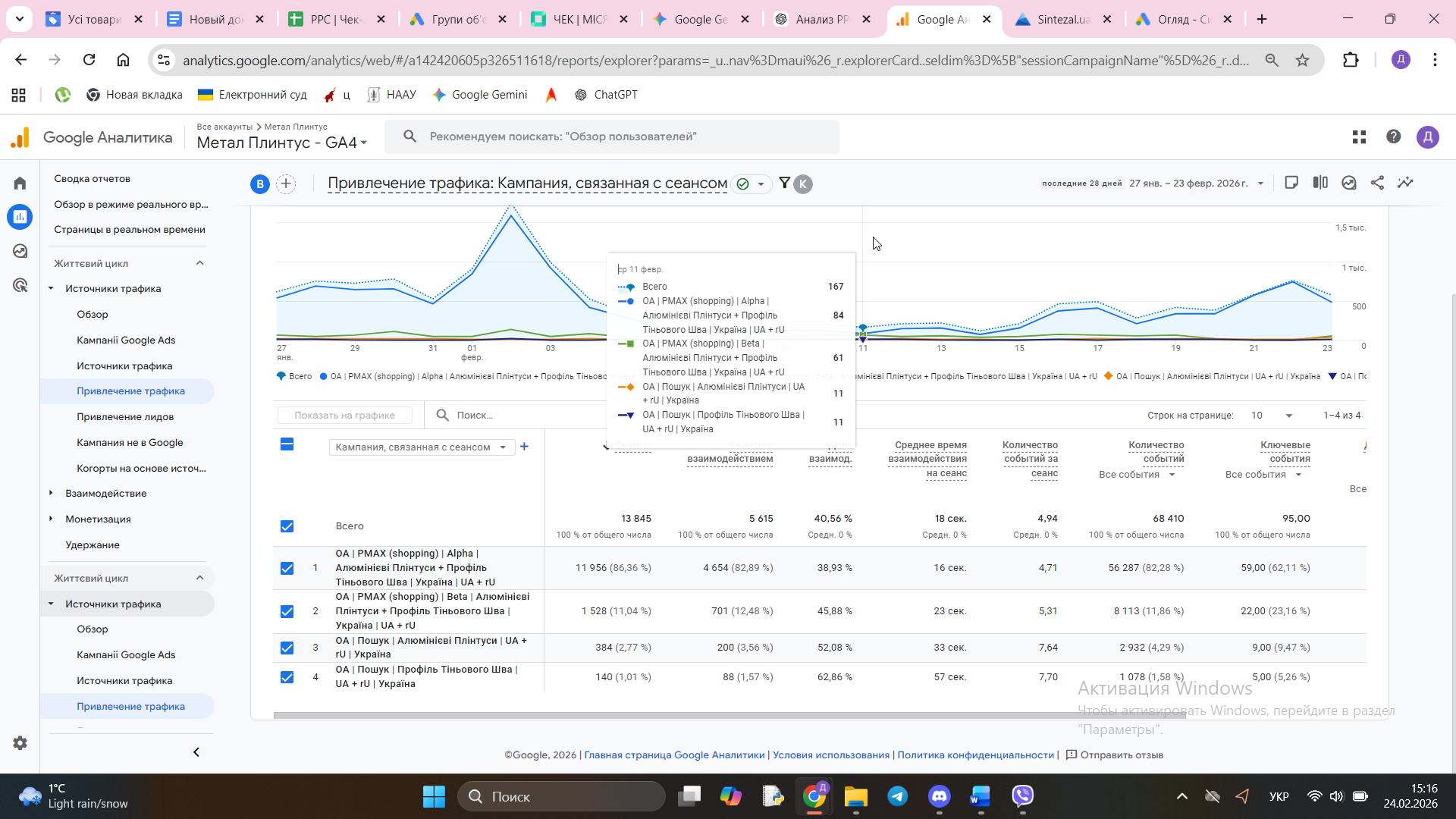Open Привлечение лидов report
Viewport: 1456px width, 819px height.
[125, 417]
